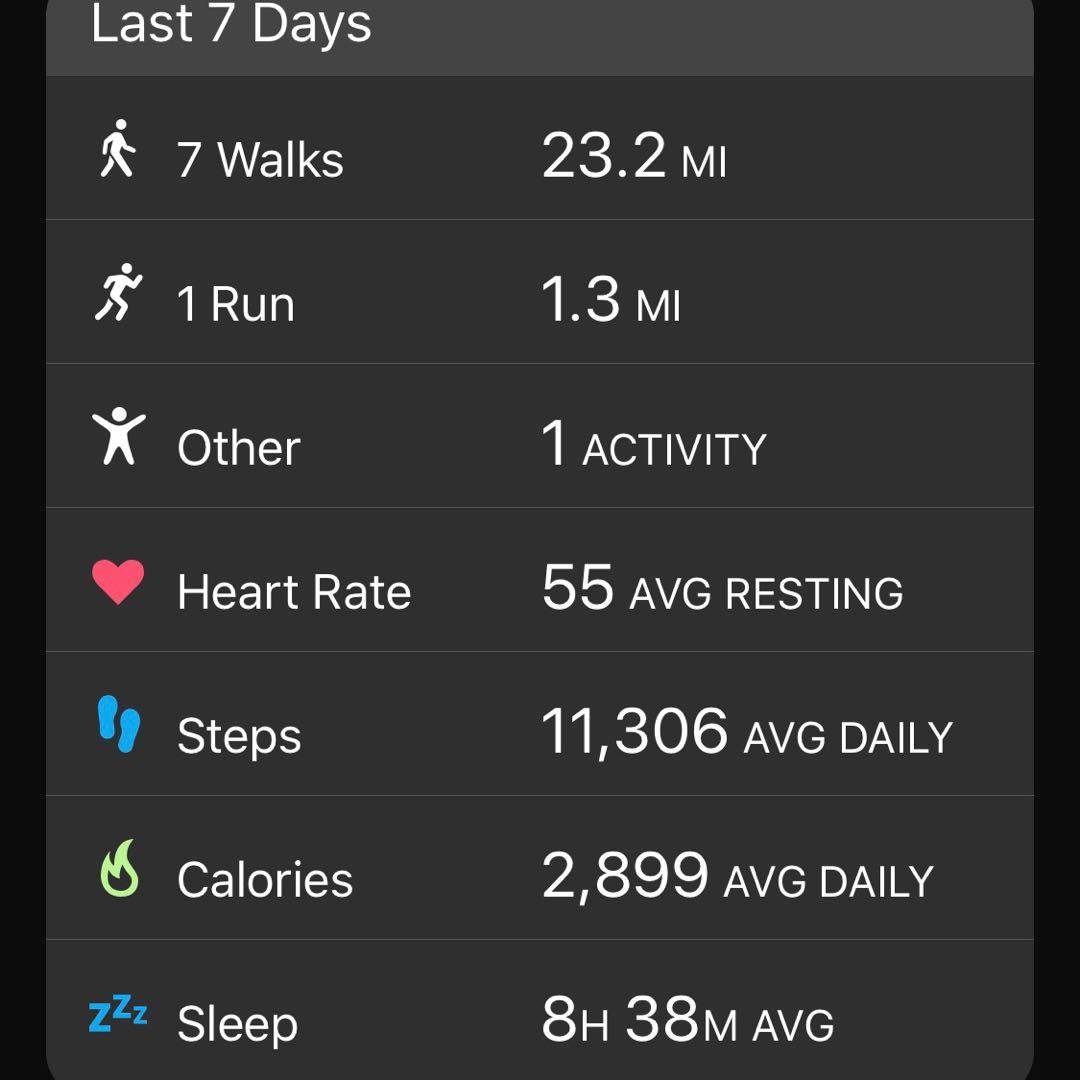Screen dimensions: 1080x1080
Task: Tap the 23.2 MI walk distance
Action: click(634, 157)
